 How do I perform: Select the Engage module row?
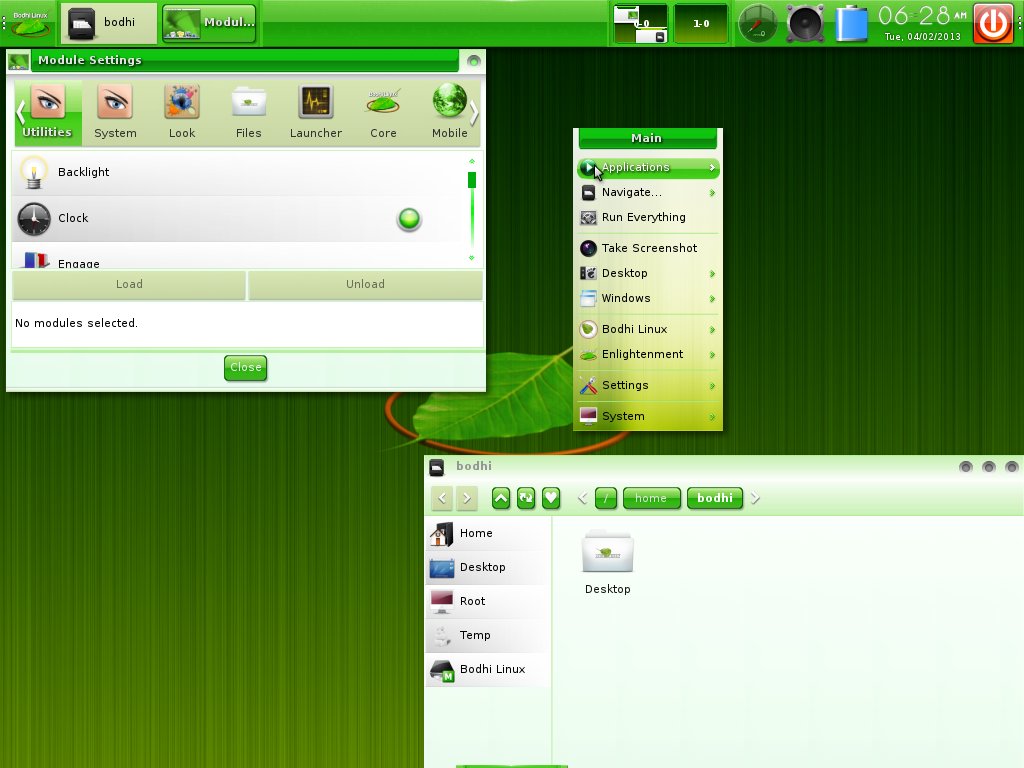coord(236,257)
